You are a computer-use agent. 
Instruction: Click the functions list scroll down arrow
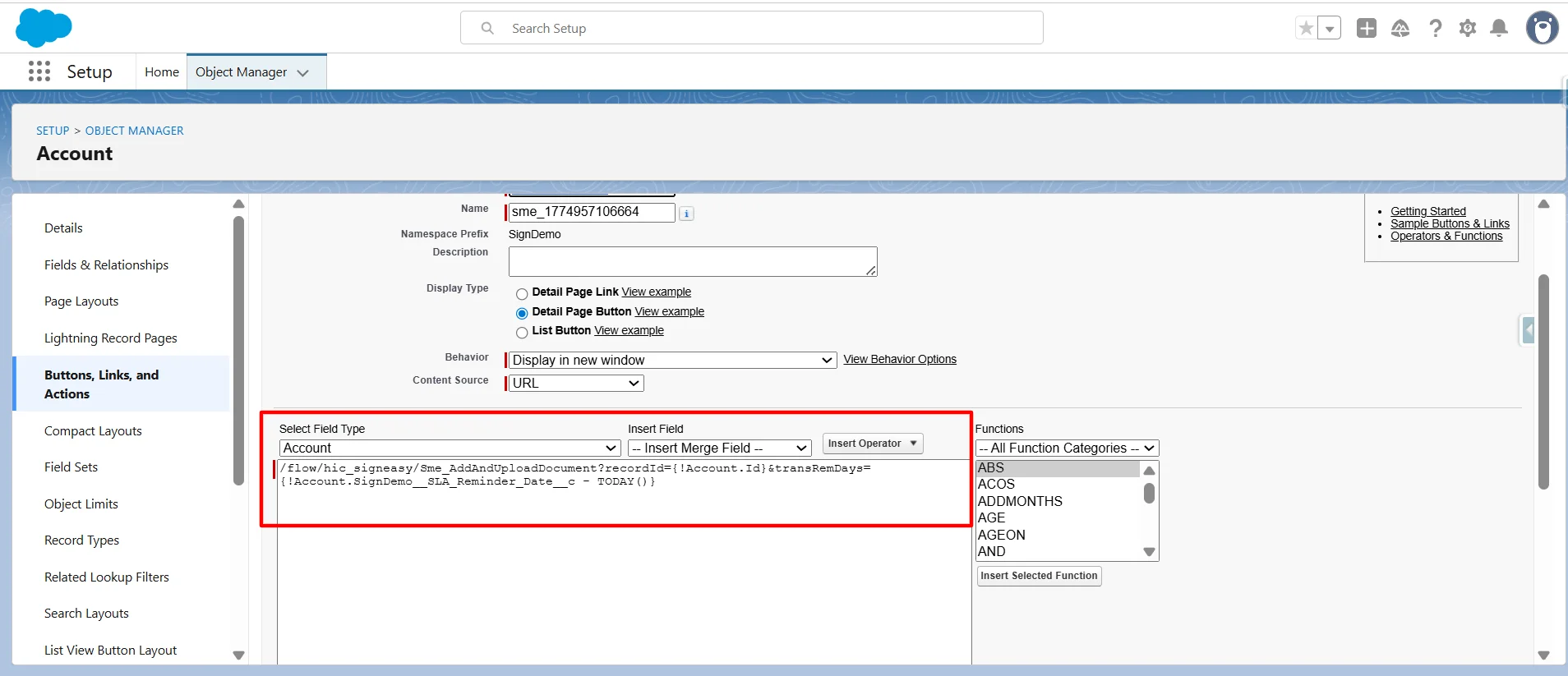(1149, 552)
